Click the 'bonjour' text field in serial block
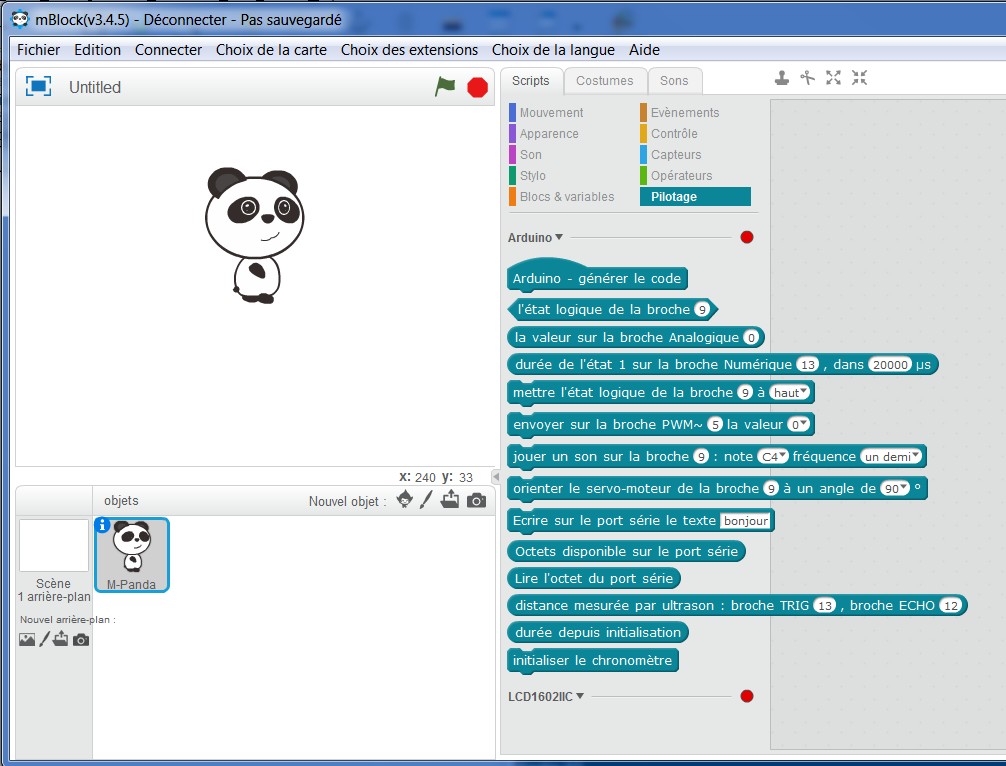The height and width of the screenshot is (766, 1006). tap(746, 521)
